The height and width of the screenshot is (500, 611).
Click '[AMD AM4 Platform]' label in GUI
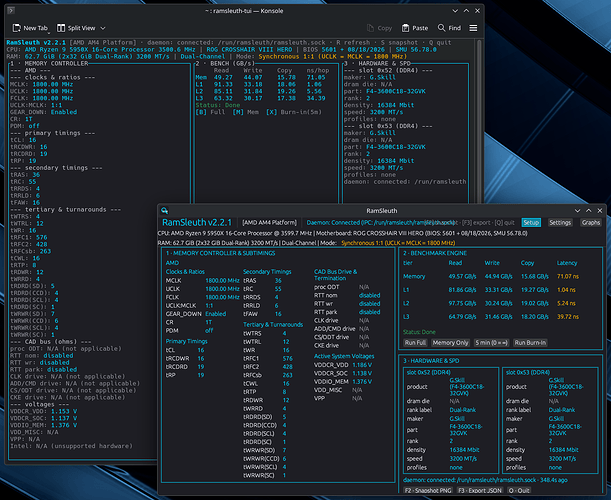tap(269, 223)
